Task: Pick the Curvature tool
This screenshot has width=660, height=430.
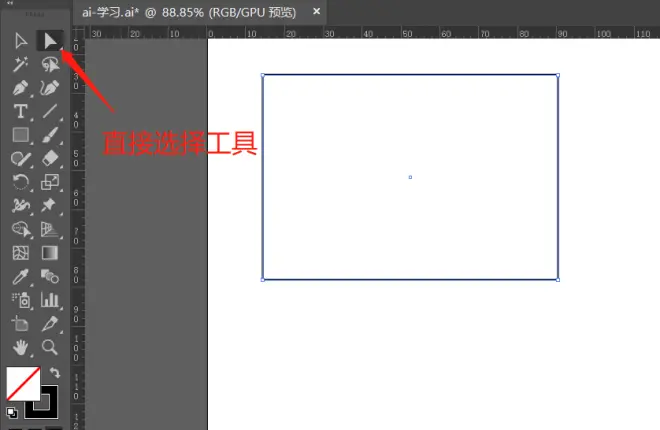Action: 50,88
